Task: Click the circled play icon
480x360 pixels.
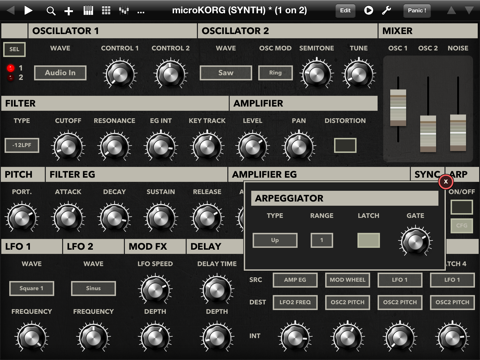Action: (368, 11)
